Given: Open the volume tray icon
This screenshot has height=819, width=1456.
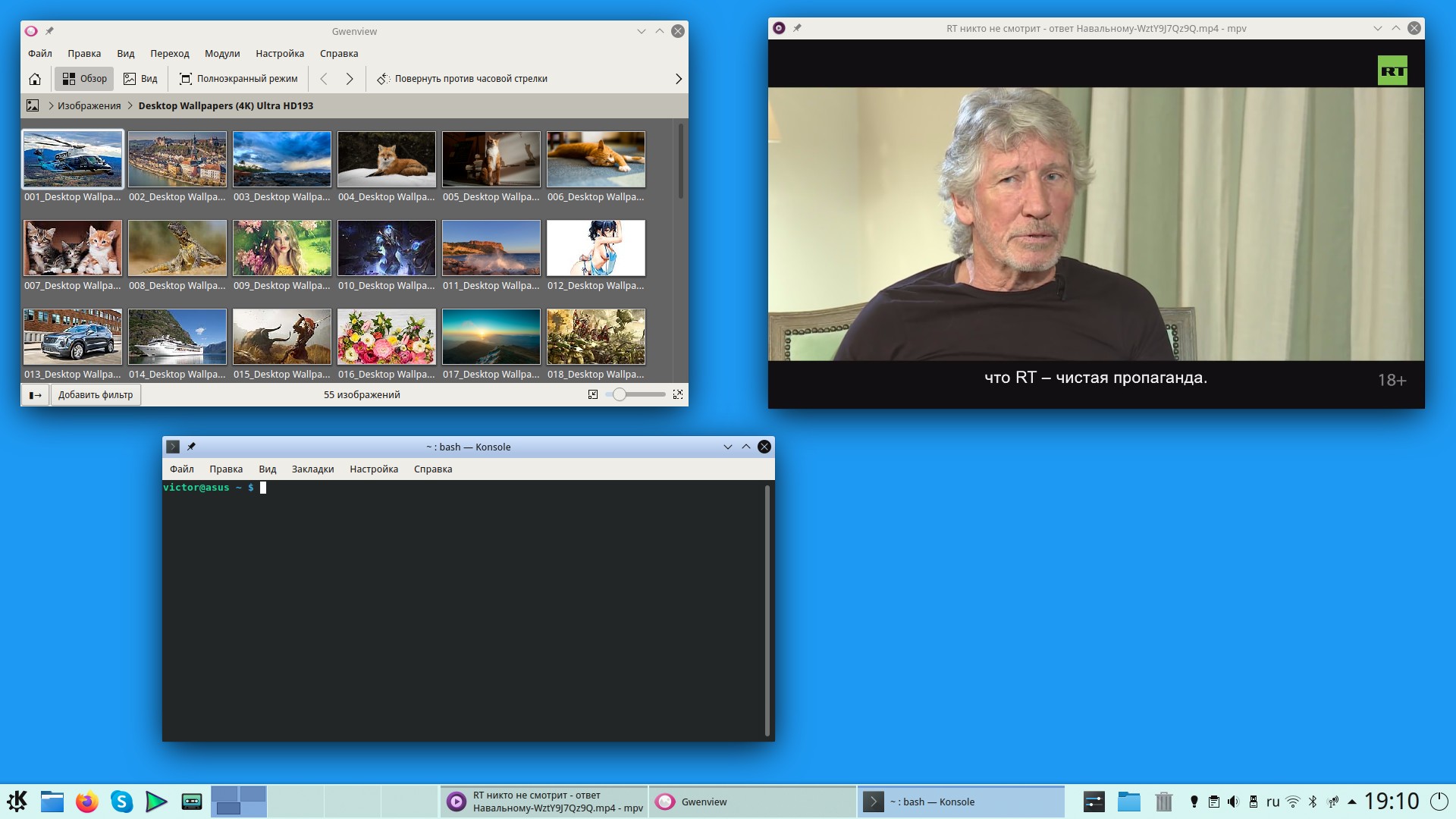Looking at the screenshot, I should pyautogui.click(x=1233, y=802).
